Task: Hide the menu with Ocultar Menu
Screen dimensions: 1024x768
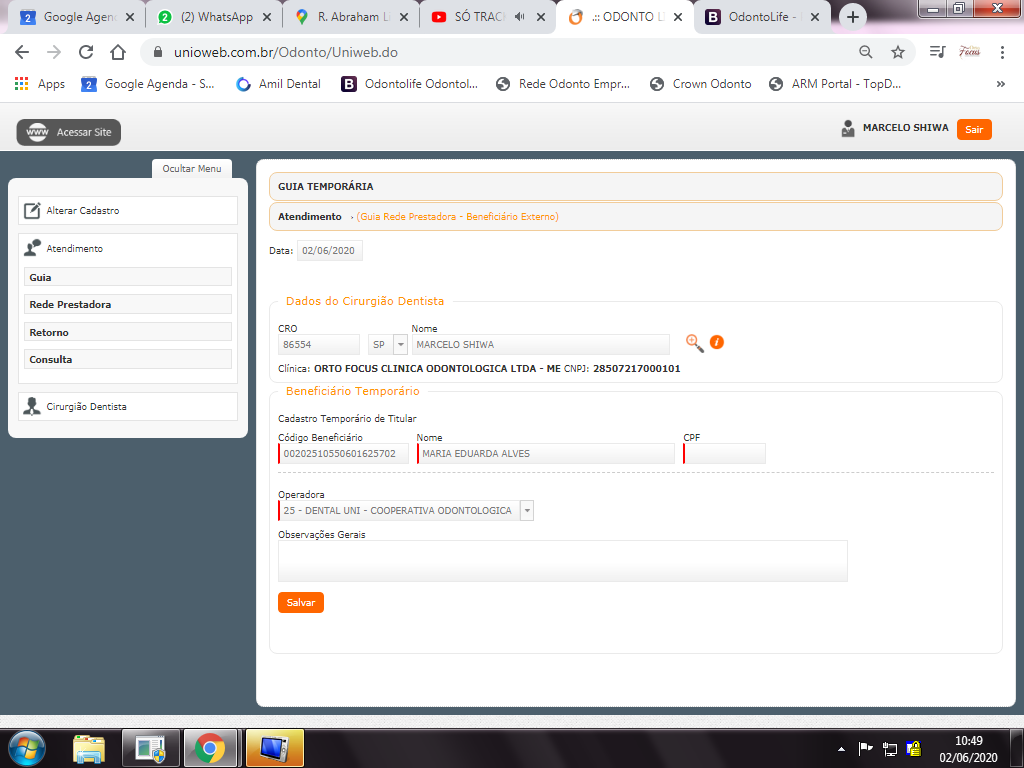Action: 192,168
